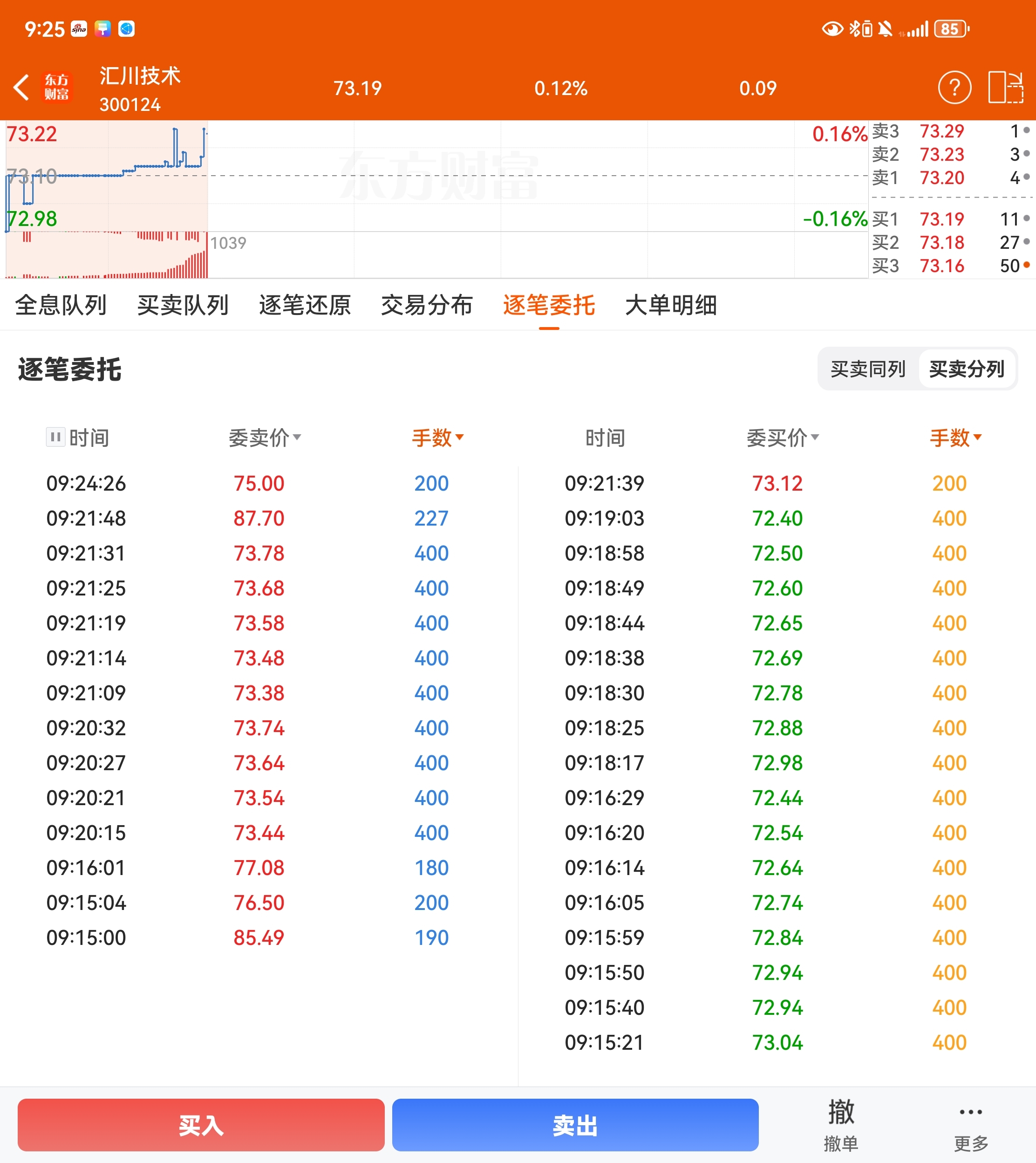Tap the pause icon beside 时间

(55, 437)
